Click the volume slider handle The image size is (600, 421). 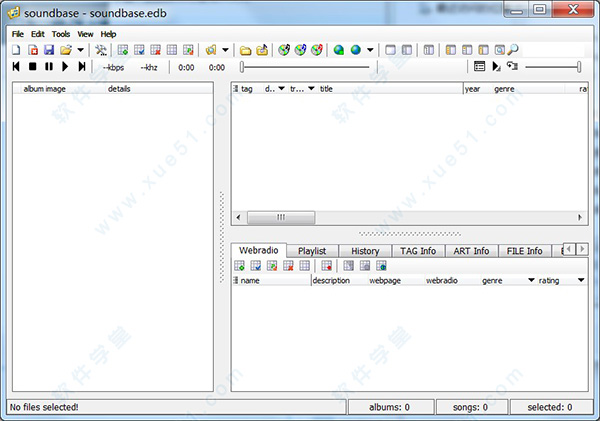579,67
